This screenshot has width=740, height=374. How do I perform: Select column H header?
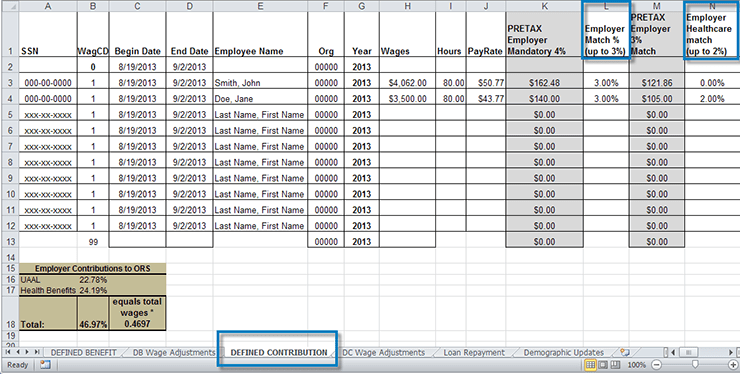(407, 6)
